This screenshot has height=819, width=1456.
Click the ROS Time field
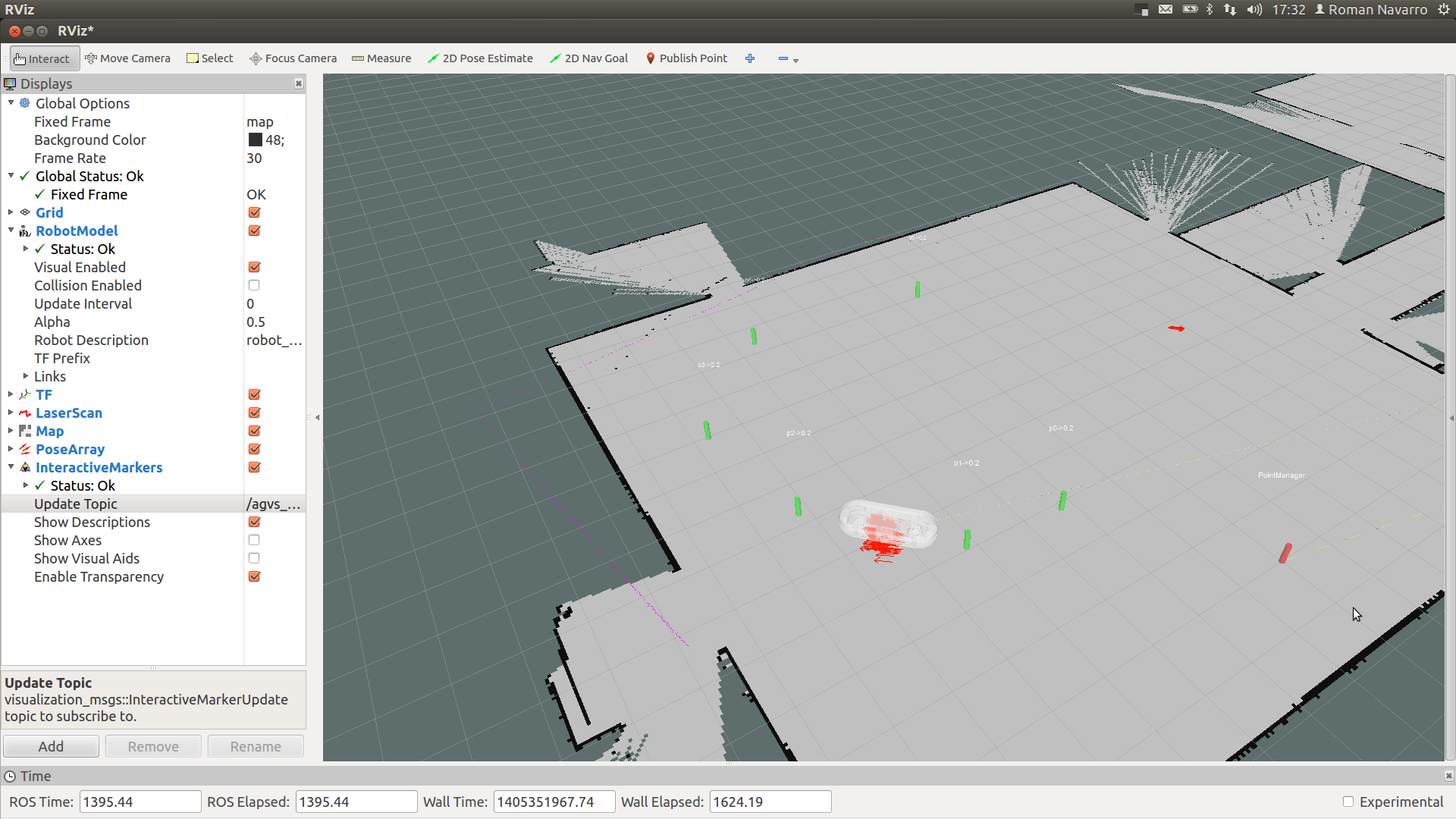click(x=140, y=802)
